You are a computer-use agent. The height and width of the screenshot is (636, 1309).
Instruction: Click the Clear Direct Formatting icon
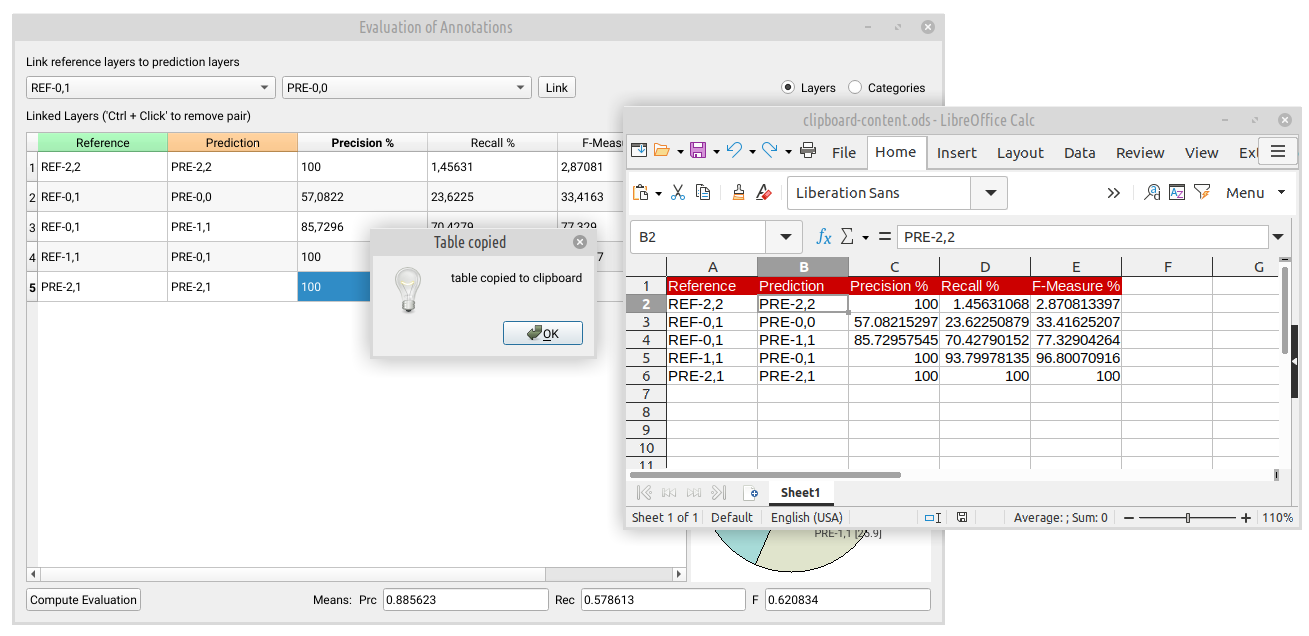tap(764, 192)
